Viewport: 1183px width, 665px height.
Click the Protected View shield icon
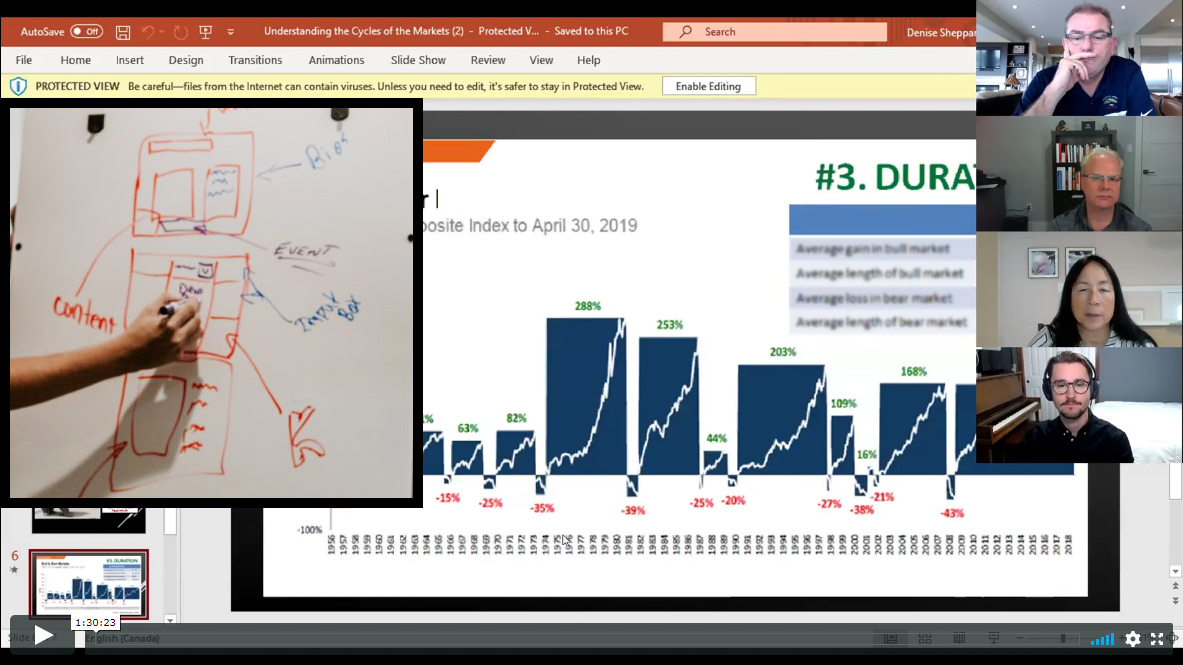(18, 86)
